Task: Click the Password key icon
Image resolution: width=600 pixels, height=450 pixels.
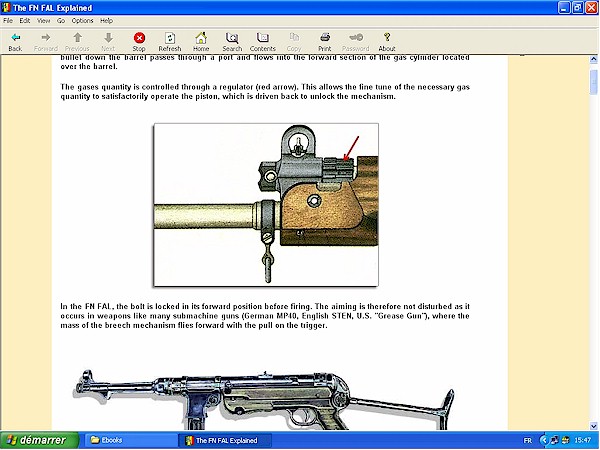Action: [355, 42]
